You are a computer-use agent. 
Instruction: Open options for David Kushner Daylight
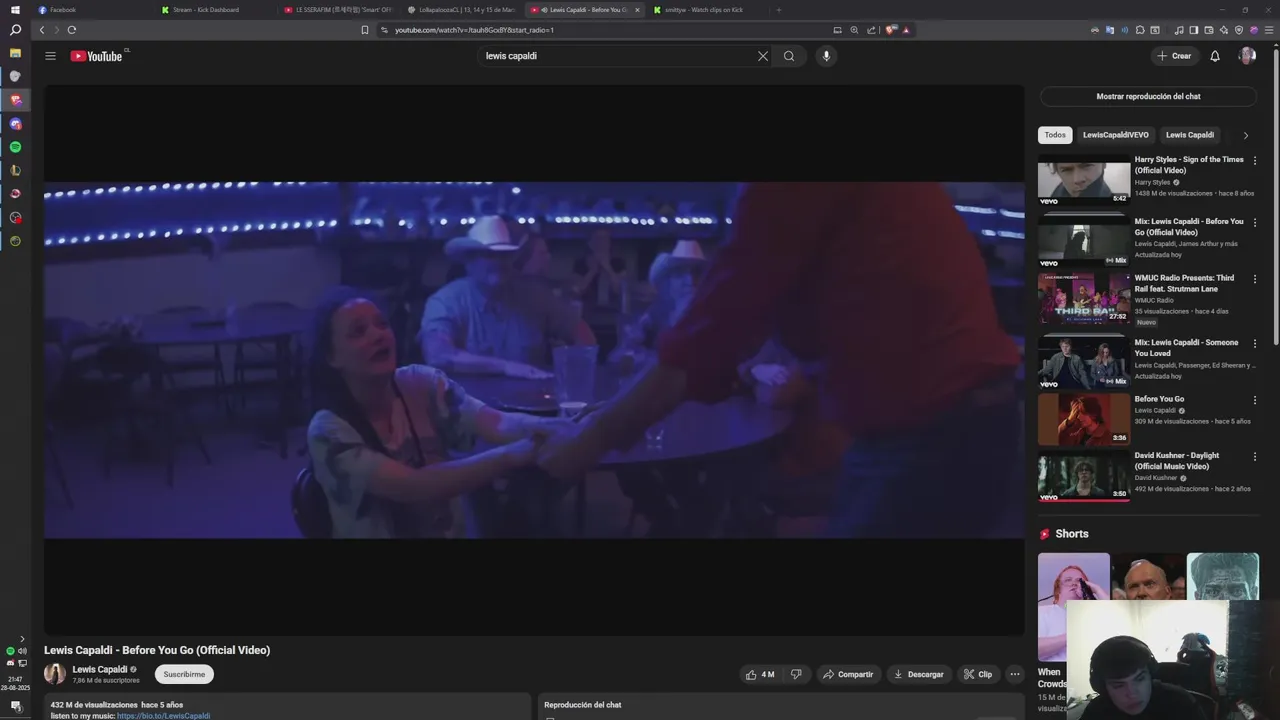tap(1255, 456)
